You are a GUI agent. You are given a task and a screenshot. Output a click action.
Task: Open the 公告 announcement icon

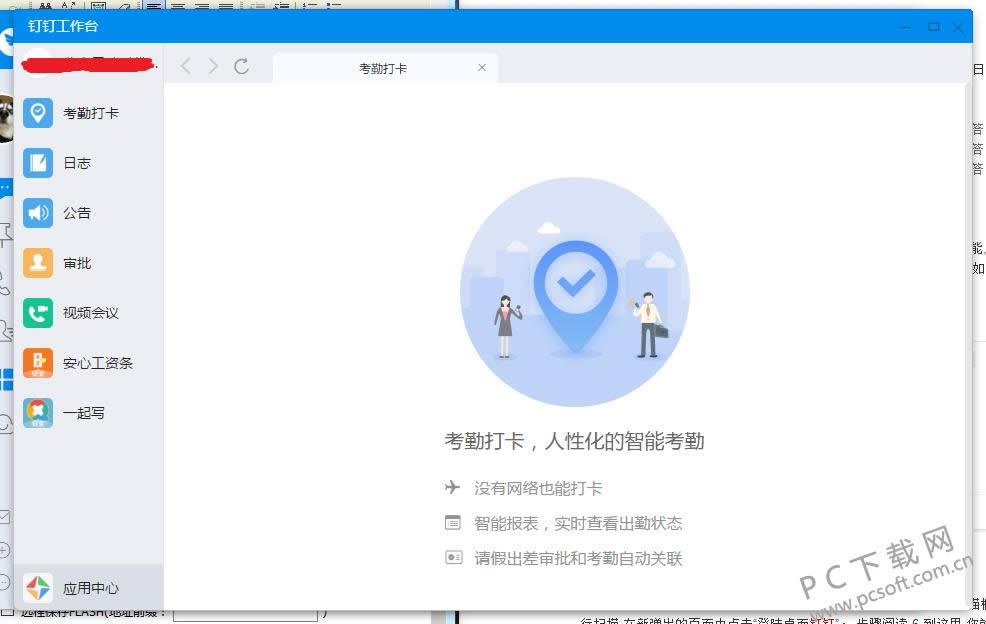[38, 212]
